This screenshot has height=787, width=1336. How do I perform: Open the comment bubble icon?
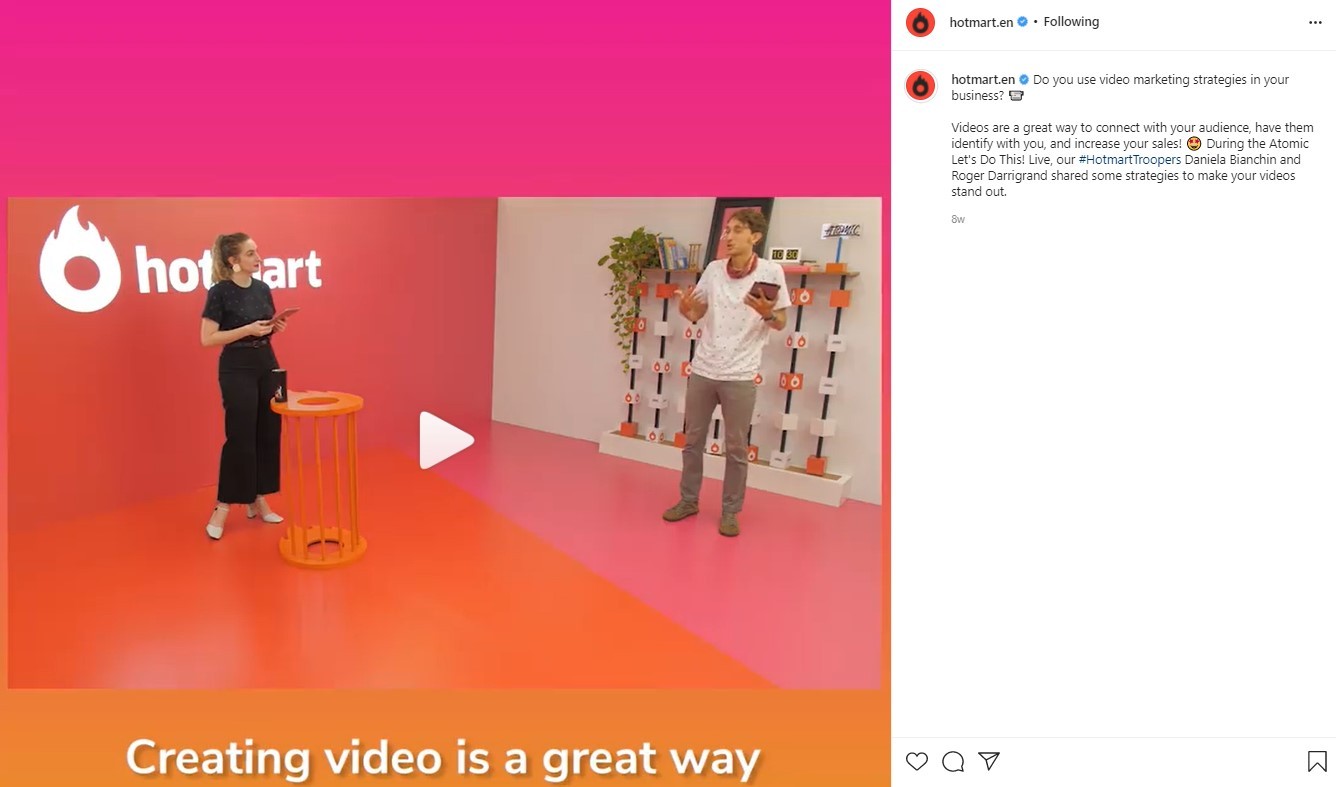(x=953, y=762)
